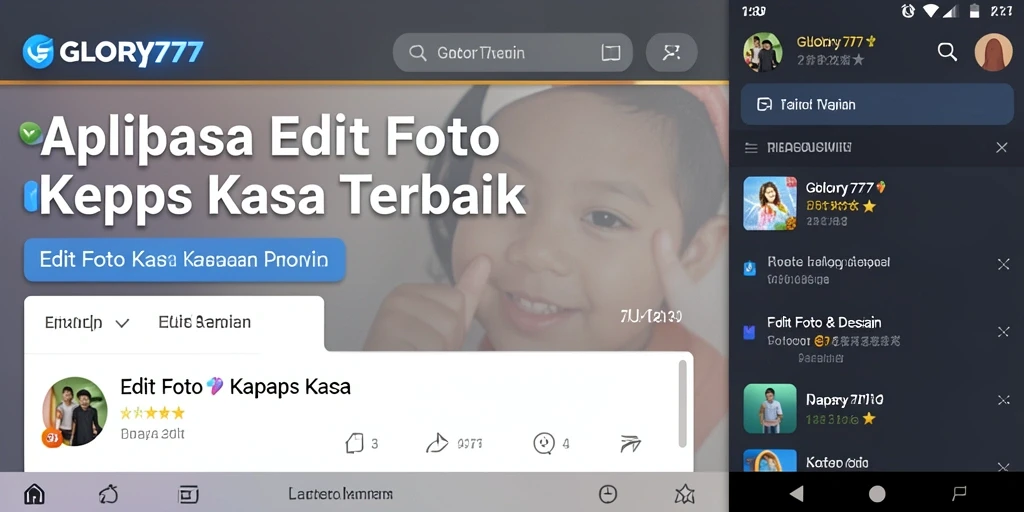Close the RIEAGOUGIVIIIG section with X
The height and width of the screenshot is (512, 1024).
coord(1001,148)
